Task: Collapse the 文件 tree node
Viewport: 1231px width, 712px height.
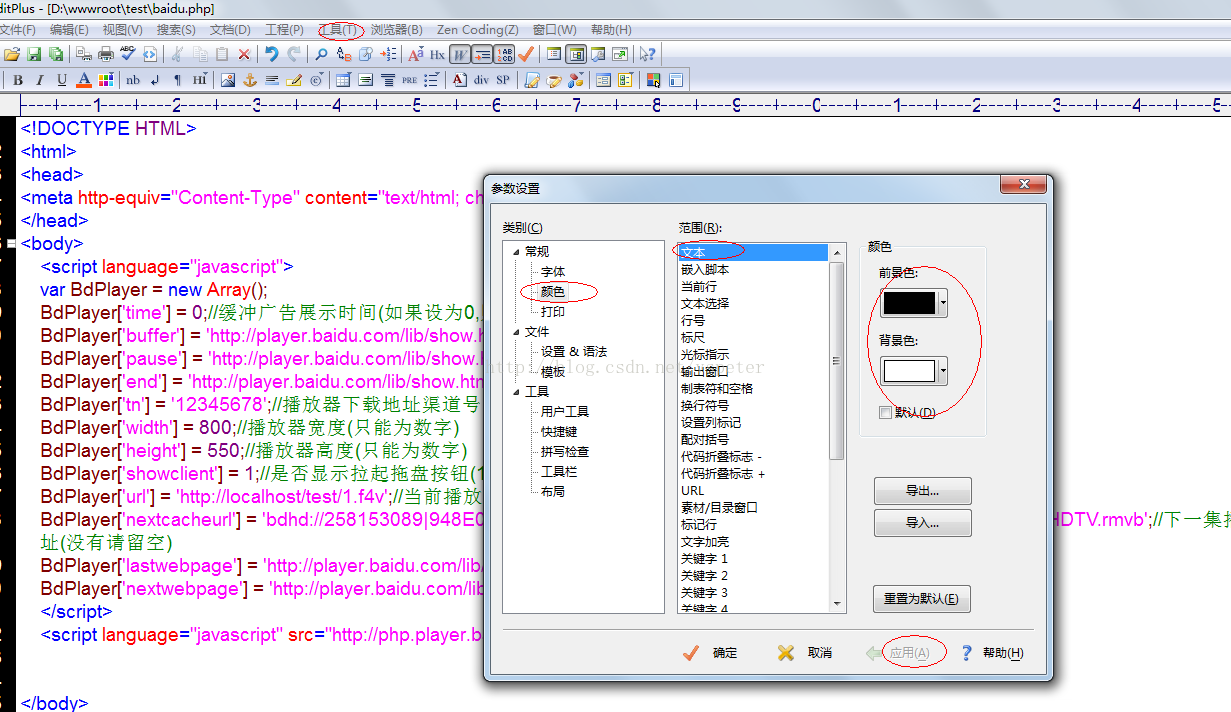Action: point(517,331)
